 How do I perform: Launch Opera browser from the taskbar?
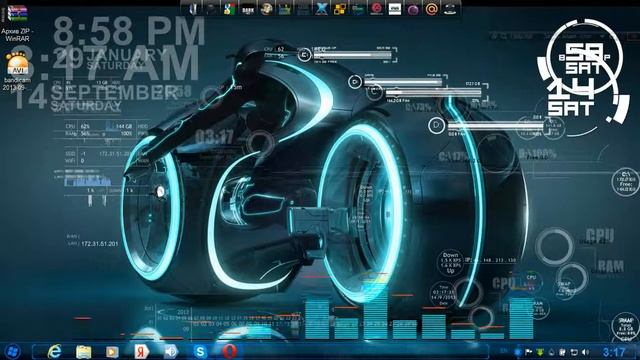(229, 351)
